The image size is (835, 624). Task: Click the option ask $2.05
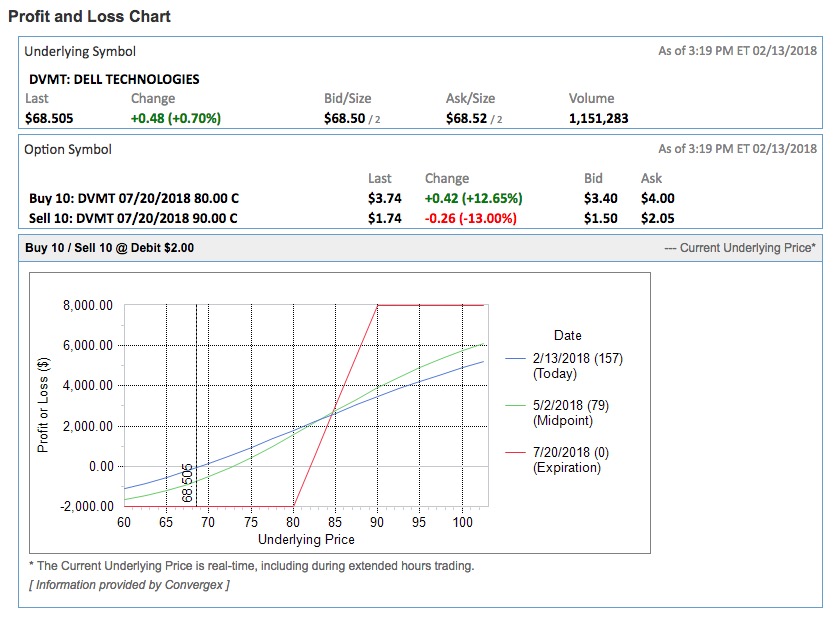pos(658,218)
